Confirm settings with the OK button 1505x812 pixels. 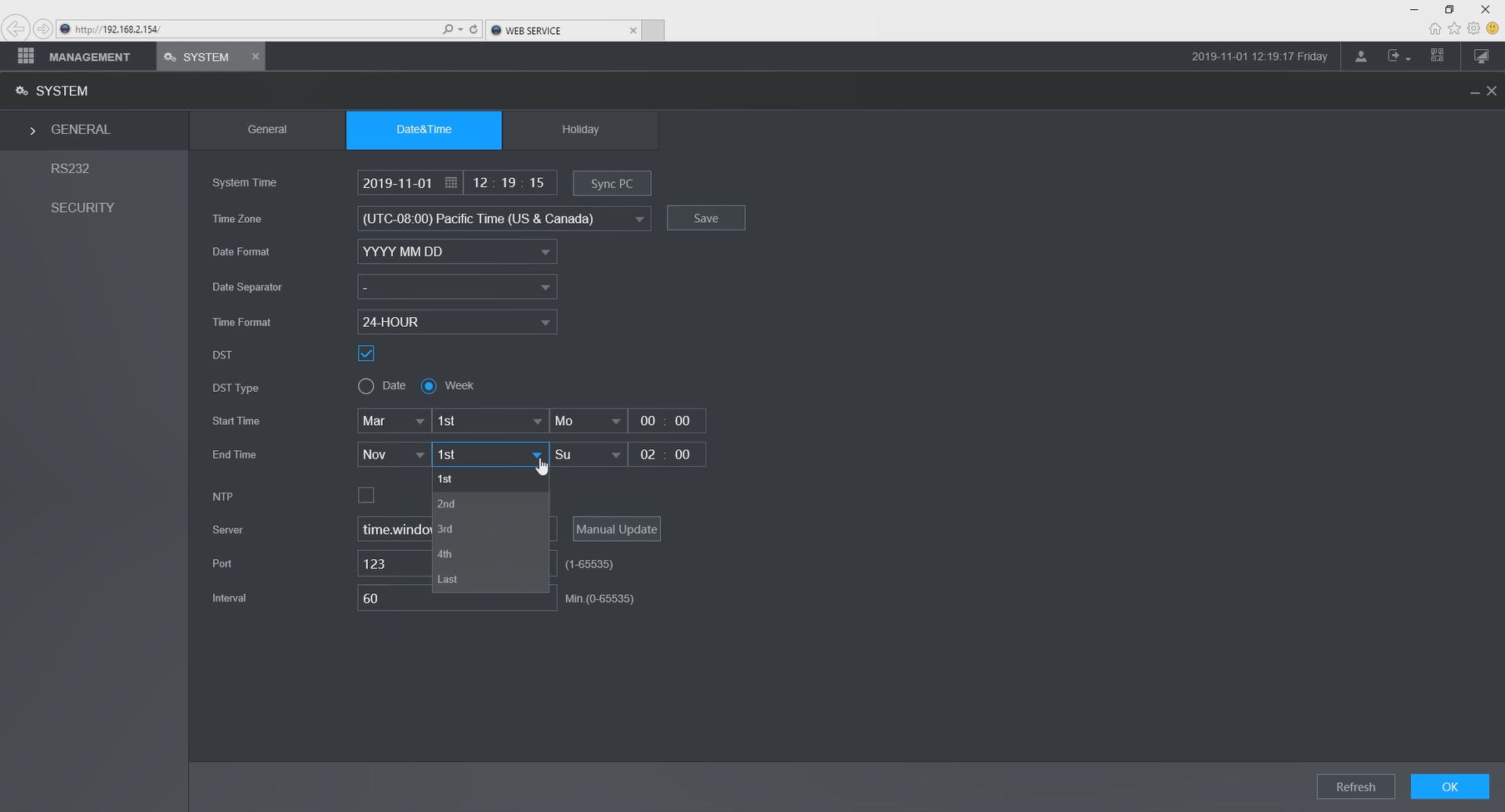coord(1450,786)
